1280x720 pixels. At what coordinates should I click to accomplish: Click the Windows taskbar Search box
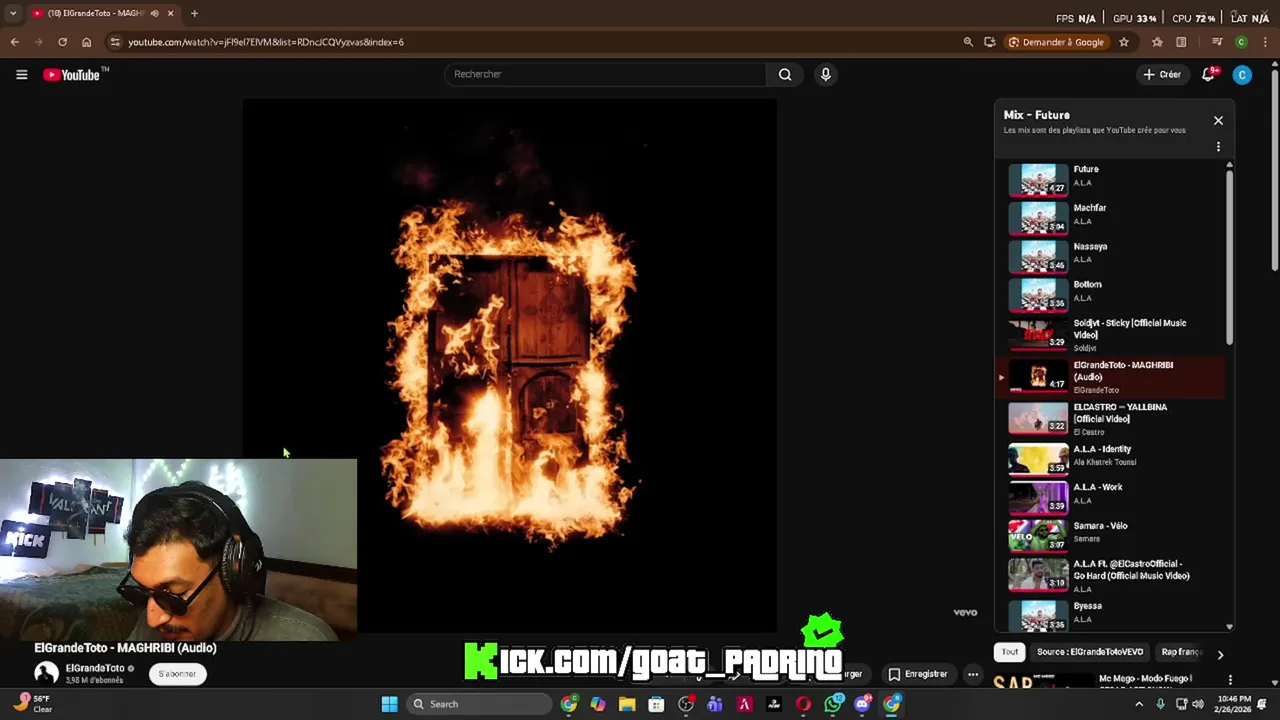click(x=480, y=704)
